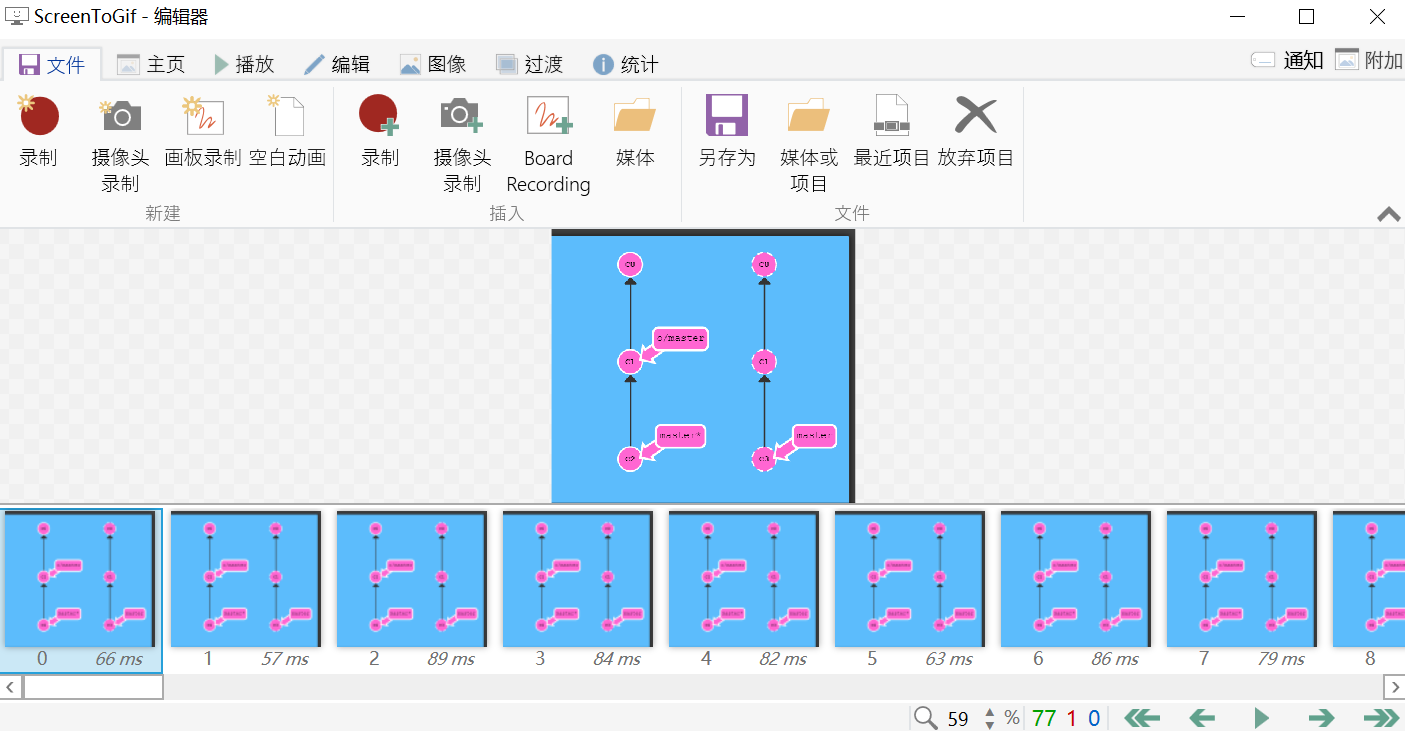Screen dimensions: 1405x731
Task: Insert a Board Recording
Action: [548, 140]
